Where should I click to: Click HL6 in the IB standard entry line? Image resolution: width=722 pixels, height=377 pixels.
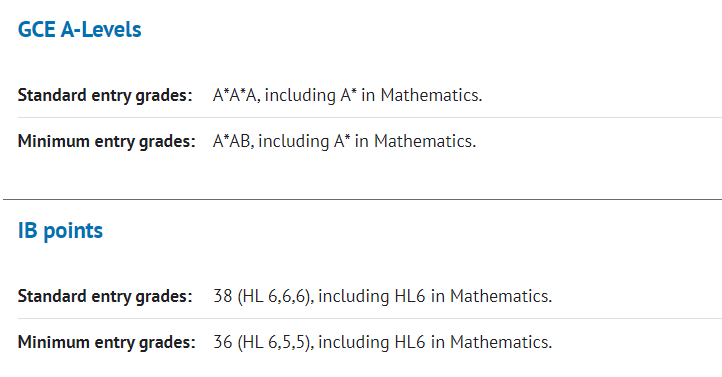coord(410,296)
